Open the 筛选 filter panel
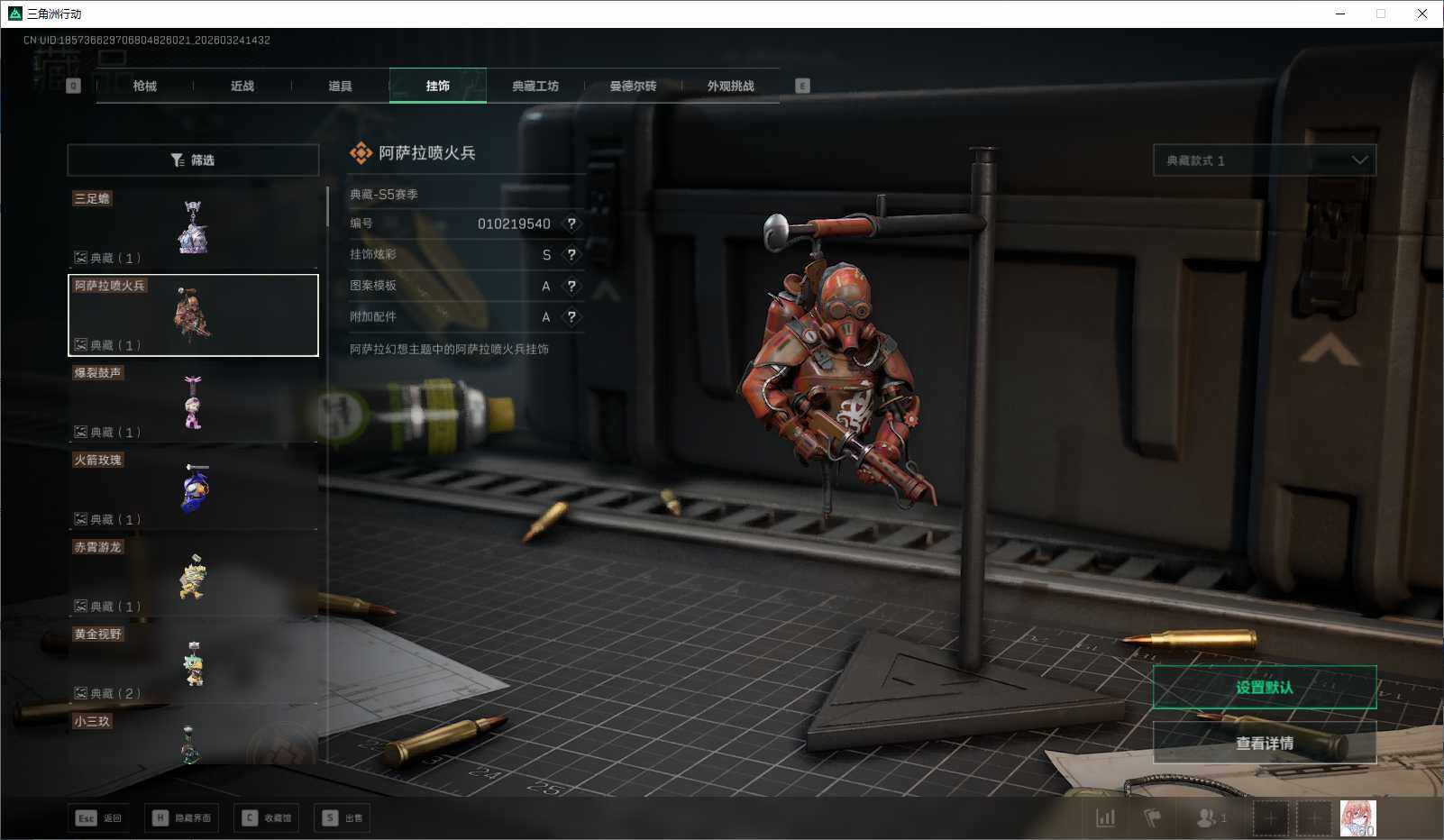Viewport: 1444px width, 840px height. point(193,160)
